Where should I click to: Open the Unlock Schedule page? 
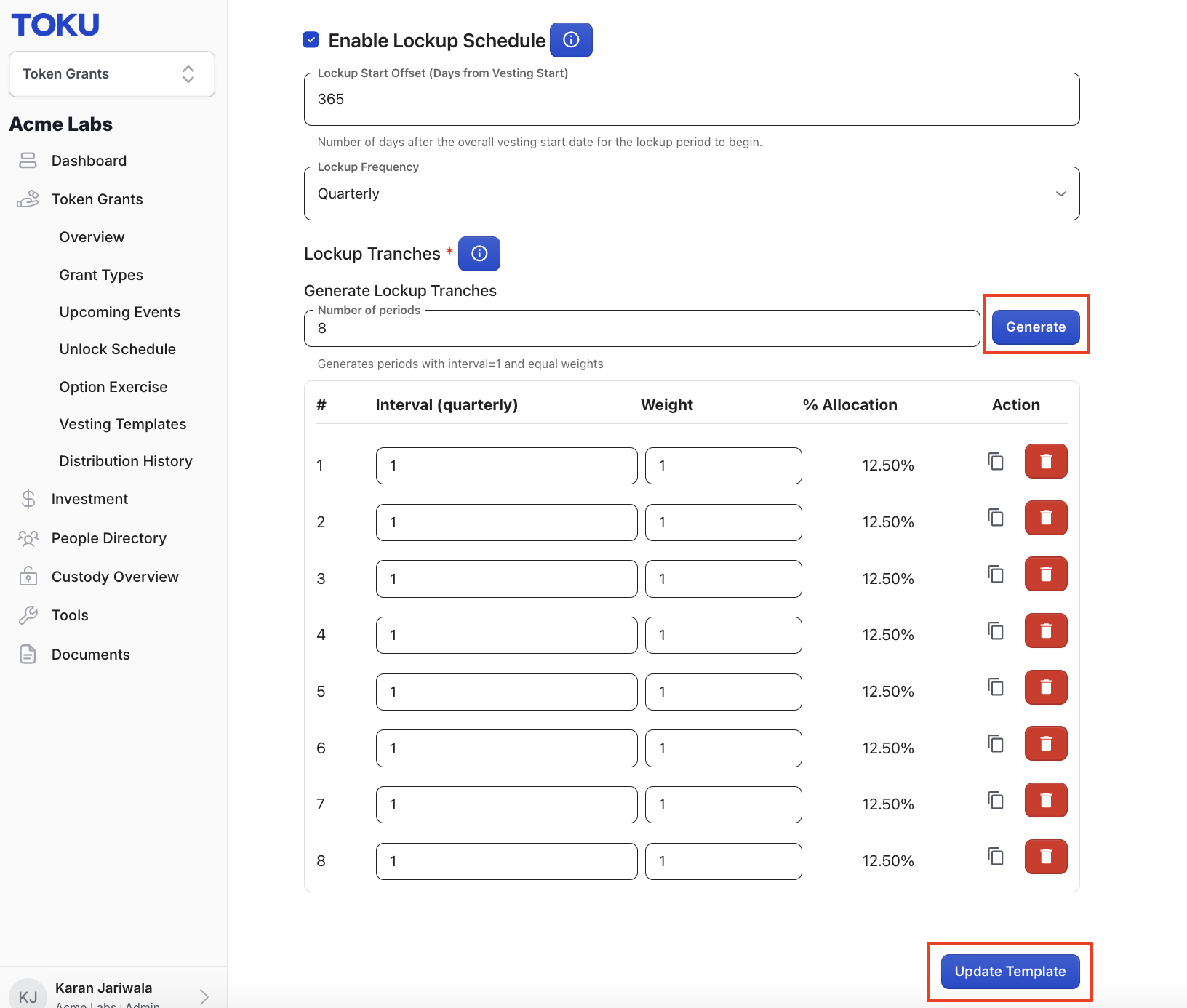tap(118, 349)
